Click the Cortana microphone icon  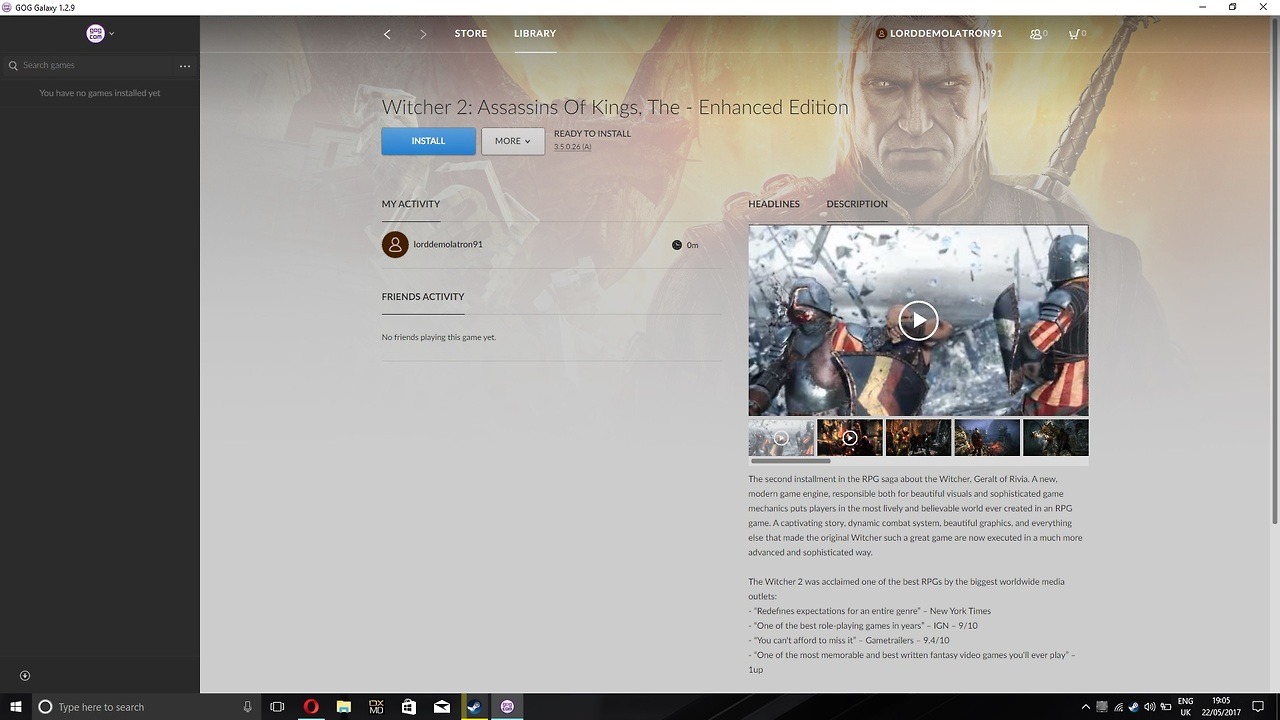point(248,707)
